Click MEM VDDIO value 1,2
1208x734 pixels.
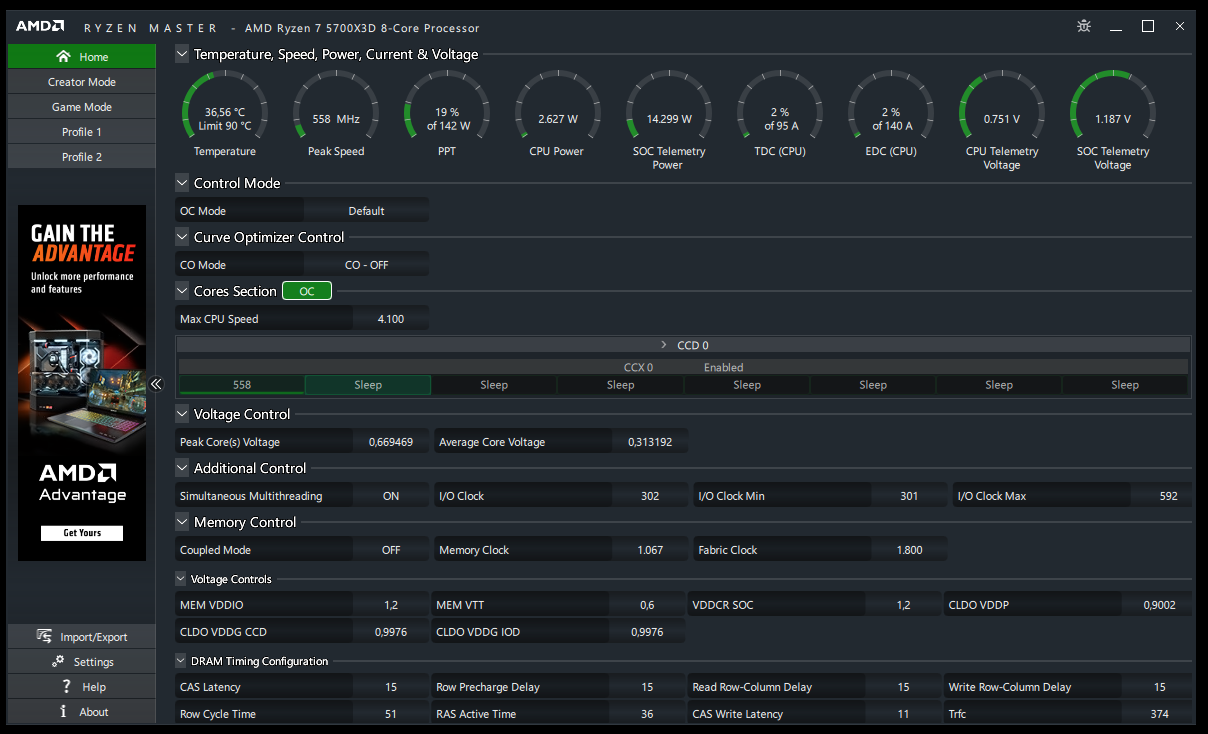point(391,605)
